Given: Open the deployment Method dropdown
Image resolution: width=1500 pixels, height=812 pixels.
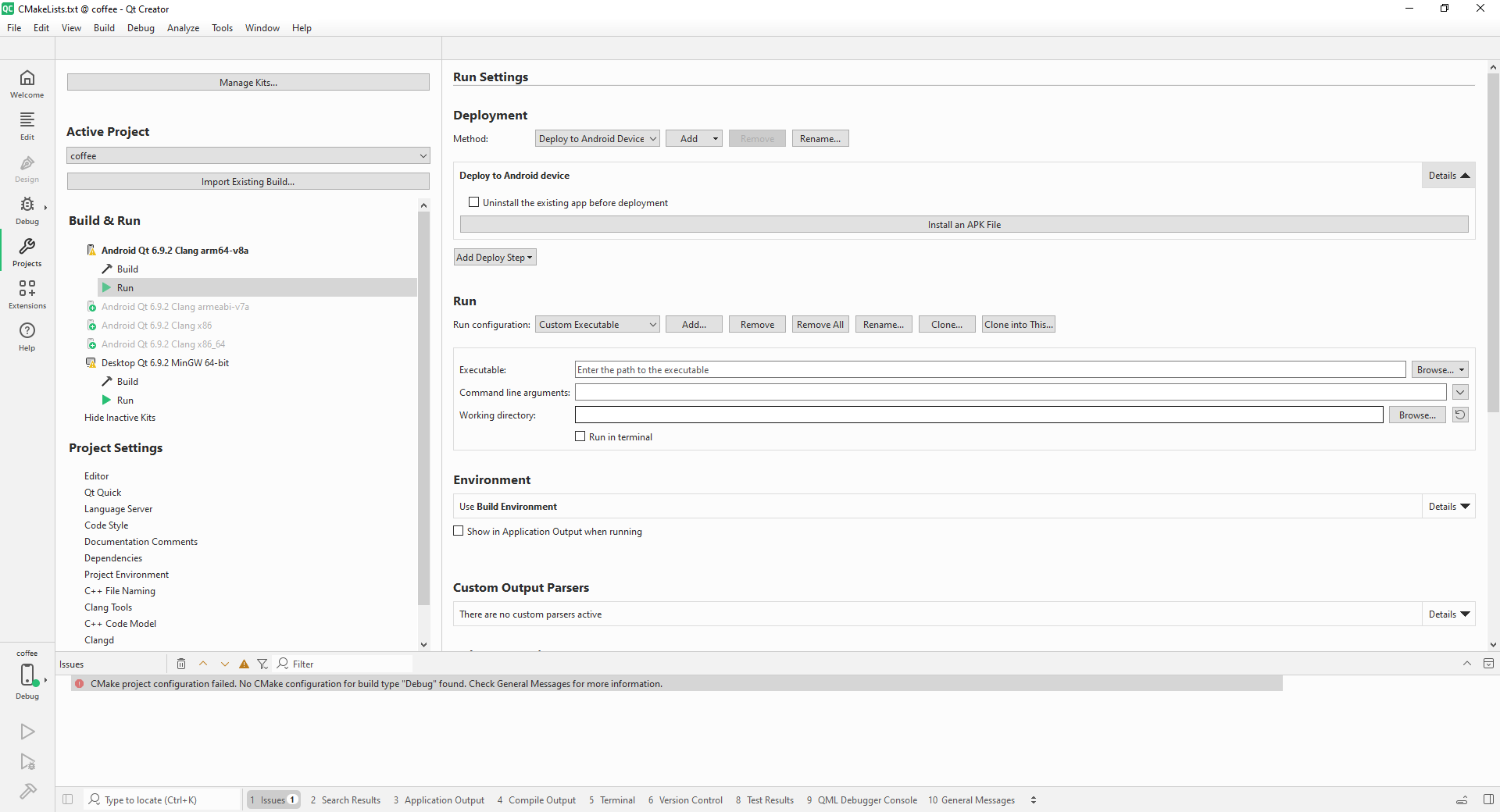Looking at the screenshot, I should coord(598,138).
